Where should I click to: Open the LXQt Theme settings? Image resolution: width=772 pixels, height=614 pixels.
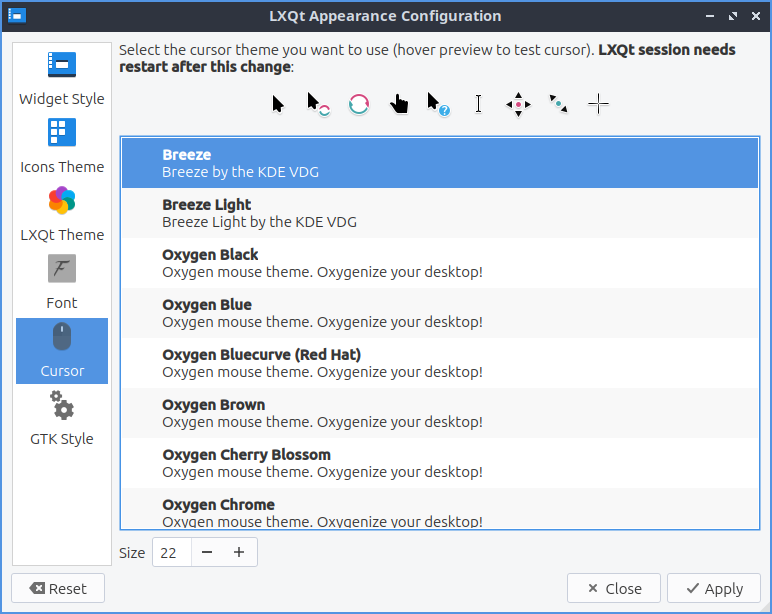(62, 215)
